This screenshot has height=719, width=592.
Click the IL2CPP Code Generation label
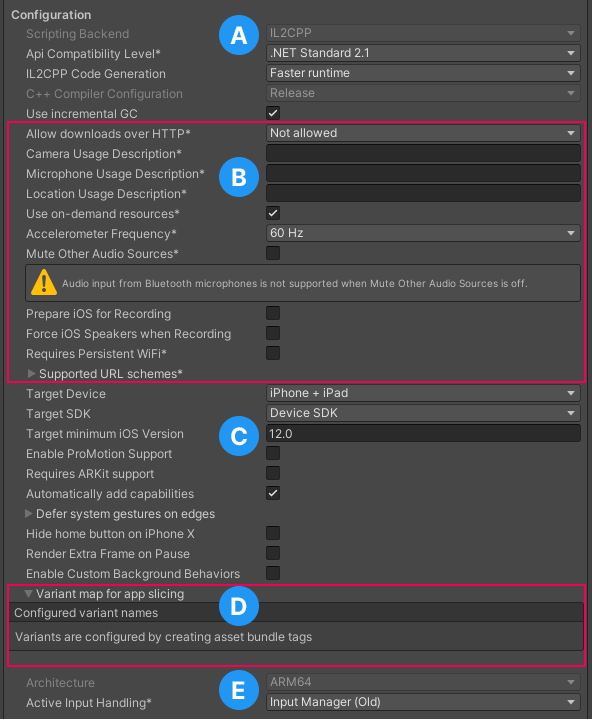[x=95, y=74]
